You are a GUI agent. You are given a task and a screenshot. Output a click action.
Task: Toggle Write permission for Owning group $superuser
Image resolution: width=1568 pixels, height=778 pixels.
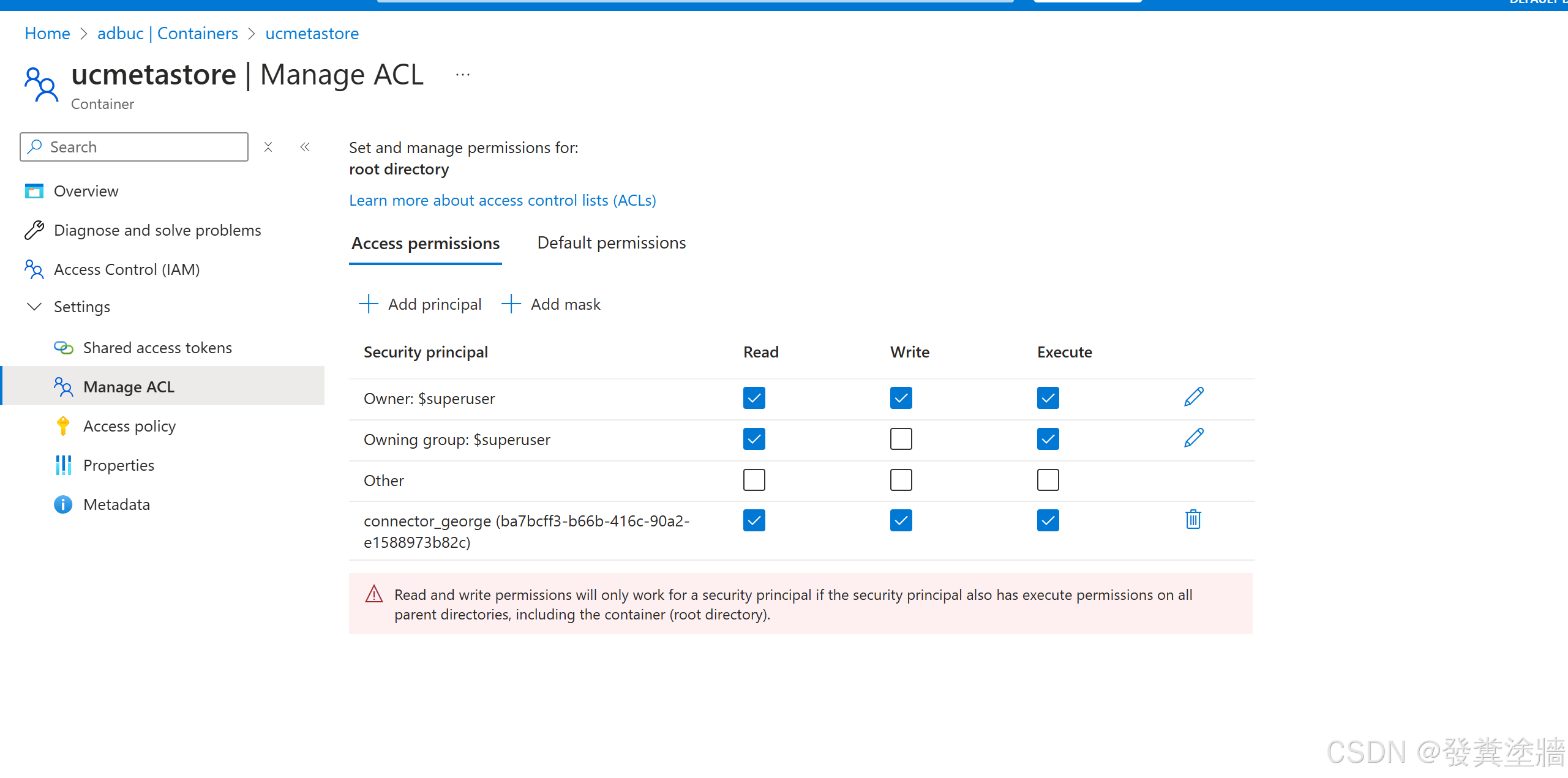pos(901,439)
